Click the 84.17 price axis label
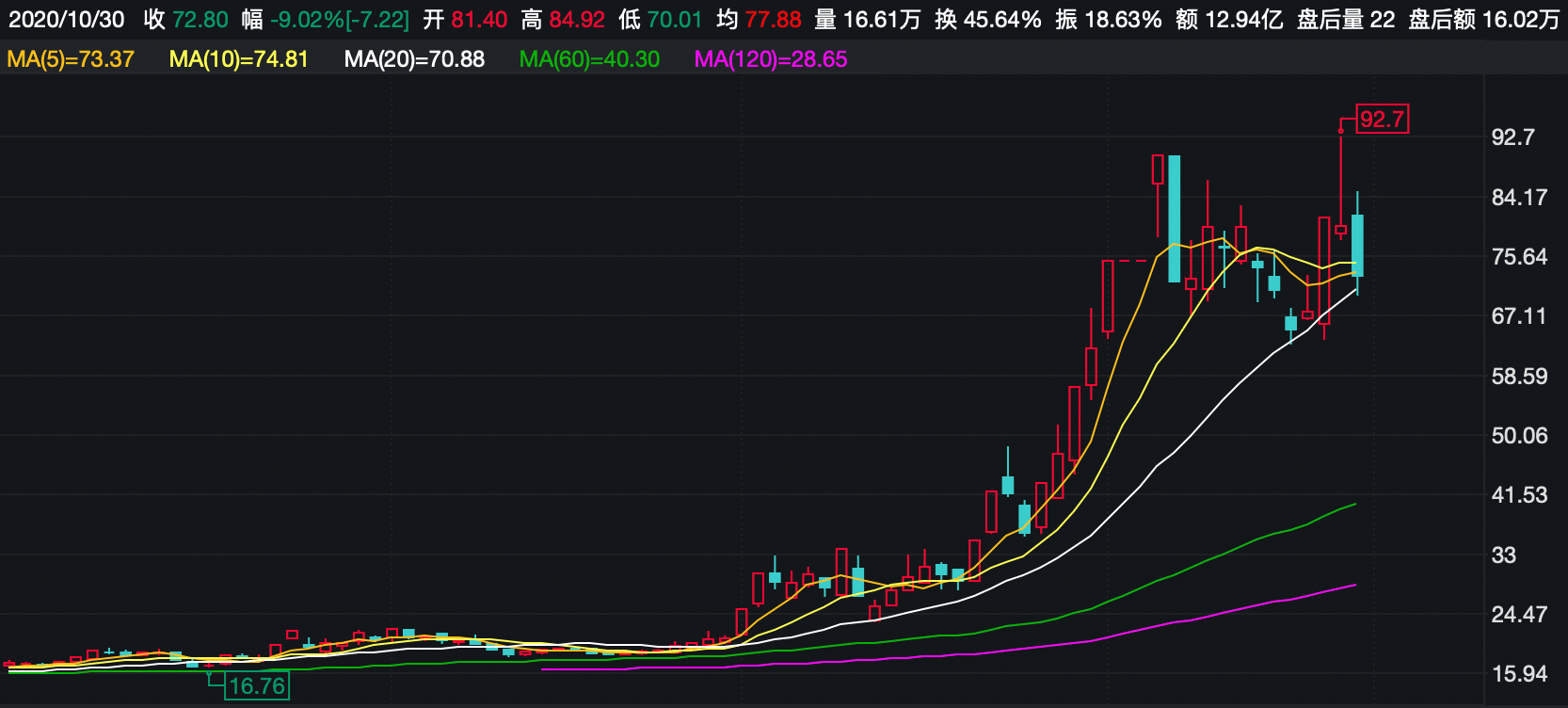The height and width of the screenshot is (708, 1568). (1519, 198)
